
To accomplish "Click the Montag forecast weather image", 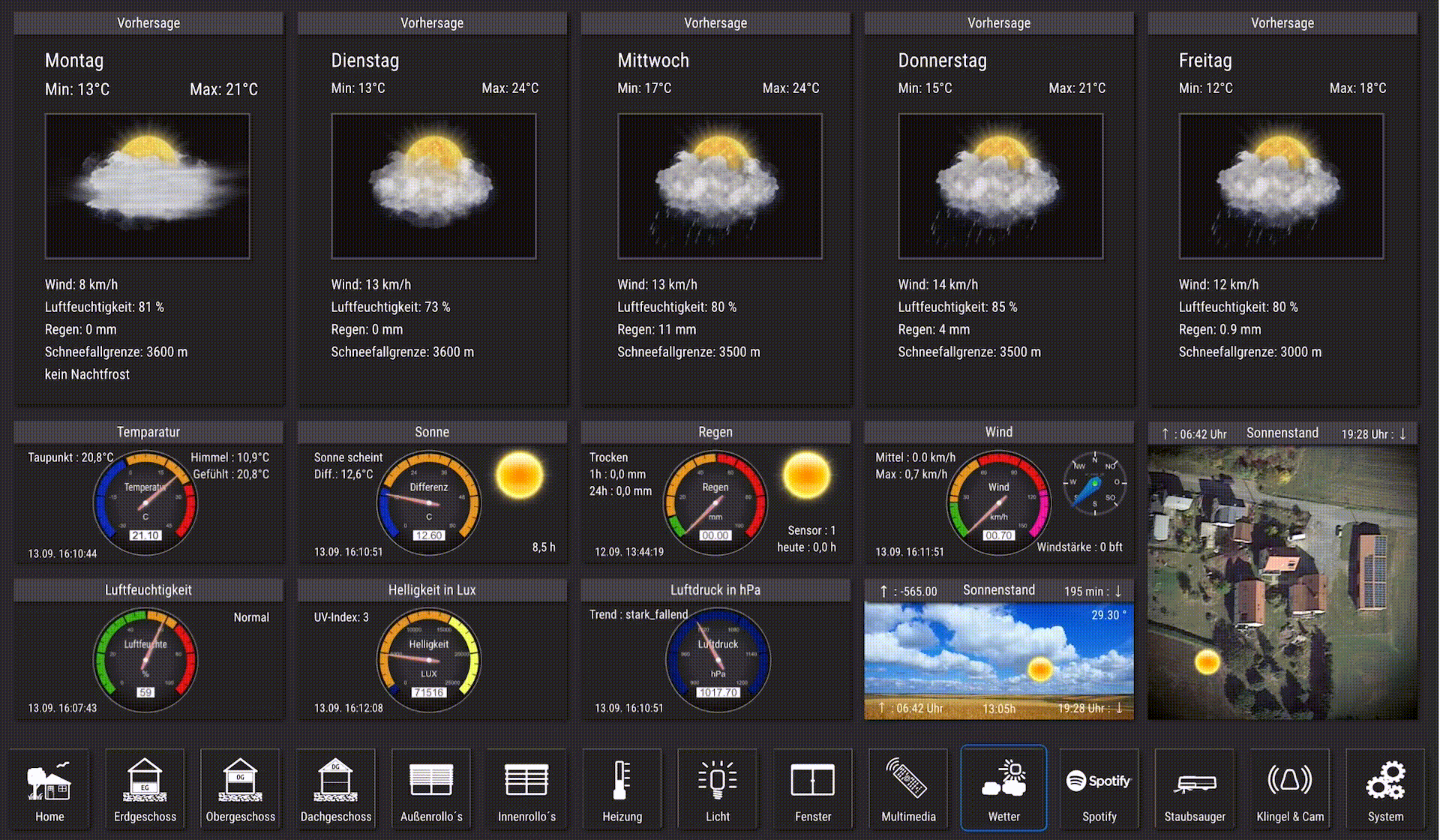I will point(147,186).
